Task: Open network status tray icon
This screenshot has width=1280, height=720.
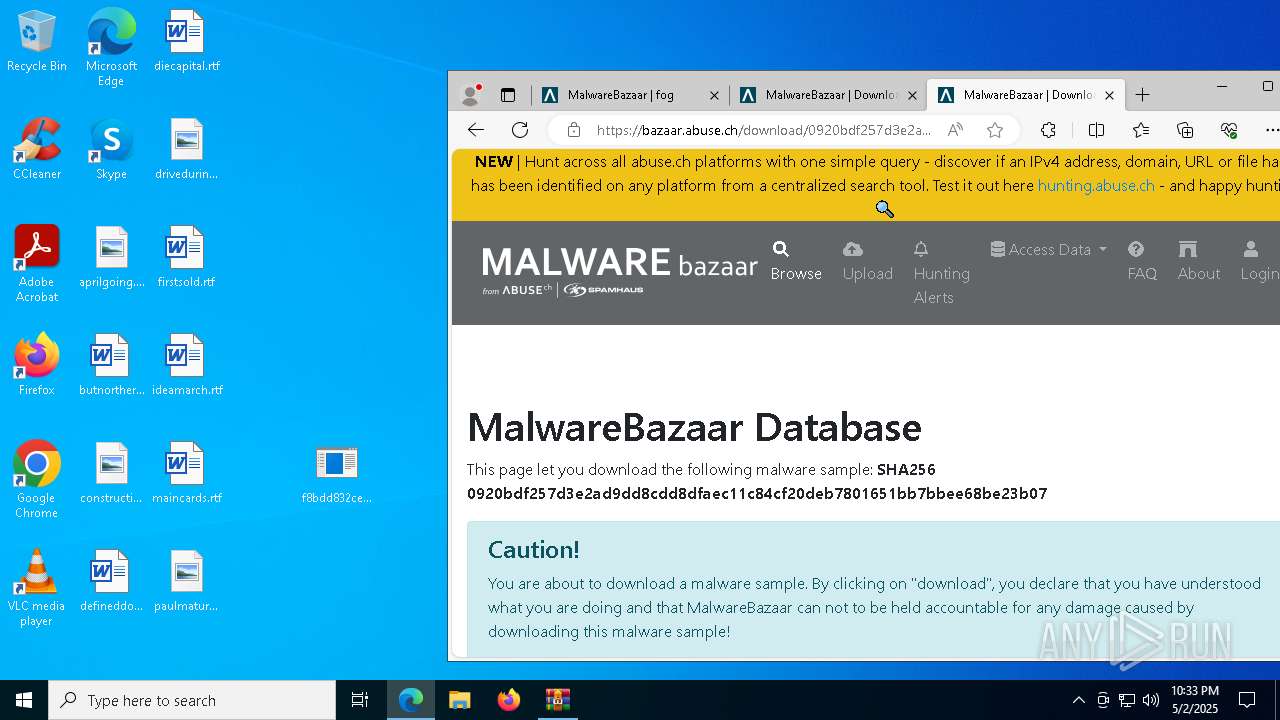Action: click(1127, 700)
